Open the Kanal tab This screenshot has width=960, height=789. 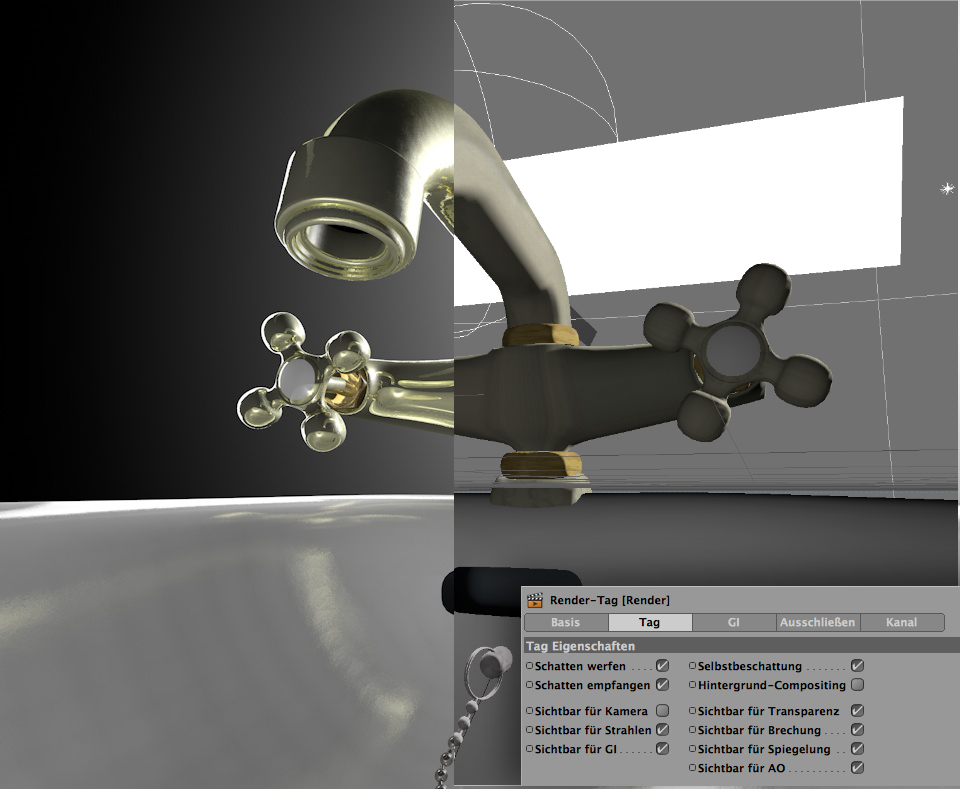tap(902, 623)
